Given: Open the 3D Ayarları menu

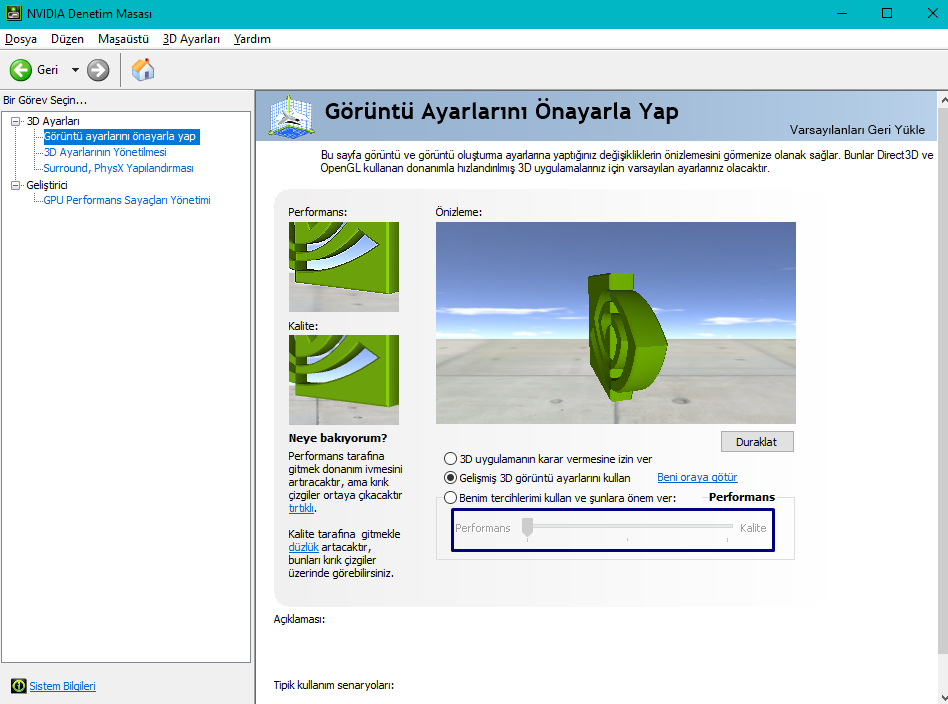Looking at the screenshot, I should pos(191,39).
